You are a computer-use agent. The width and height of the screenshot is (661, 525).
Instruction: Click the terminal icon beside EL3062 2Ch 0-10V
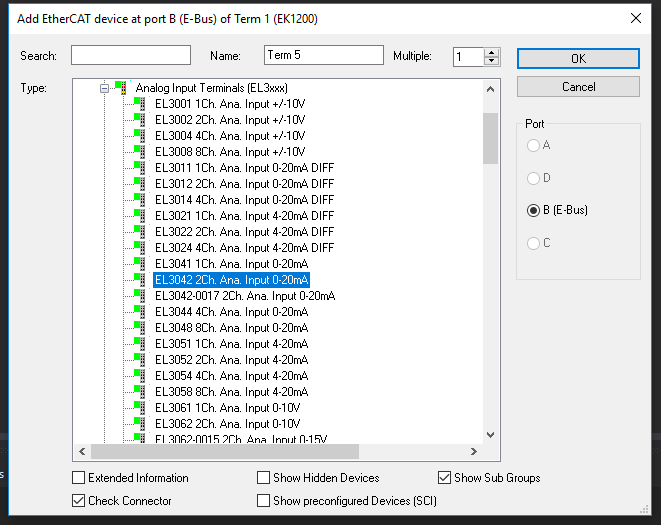[x=140, y=424]
